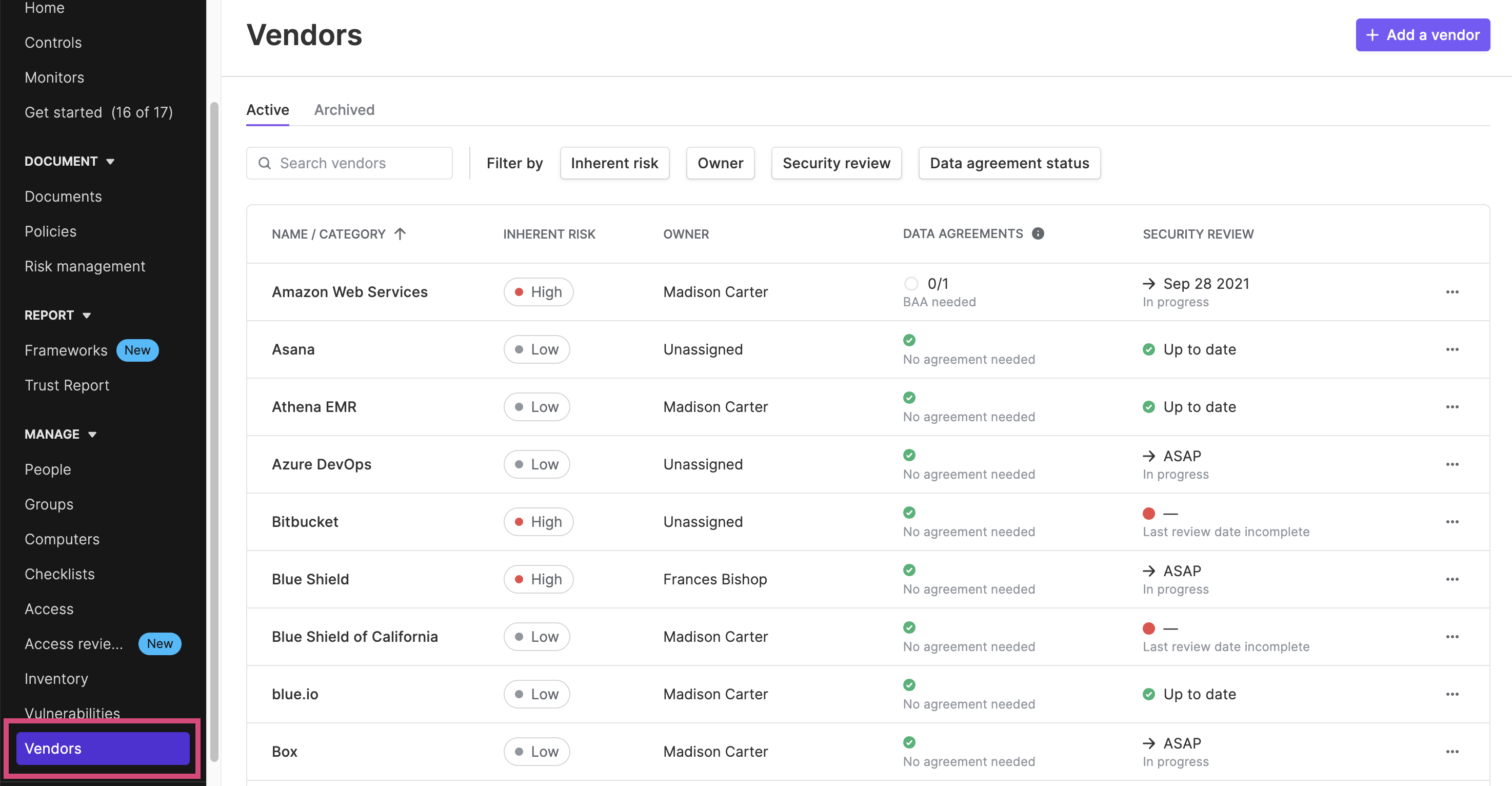
Task: Open Access reviews in the sidebar
Action: point(73,644)
